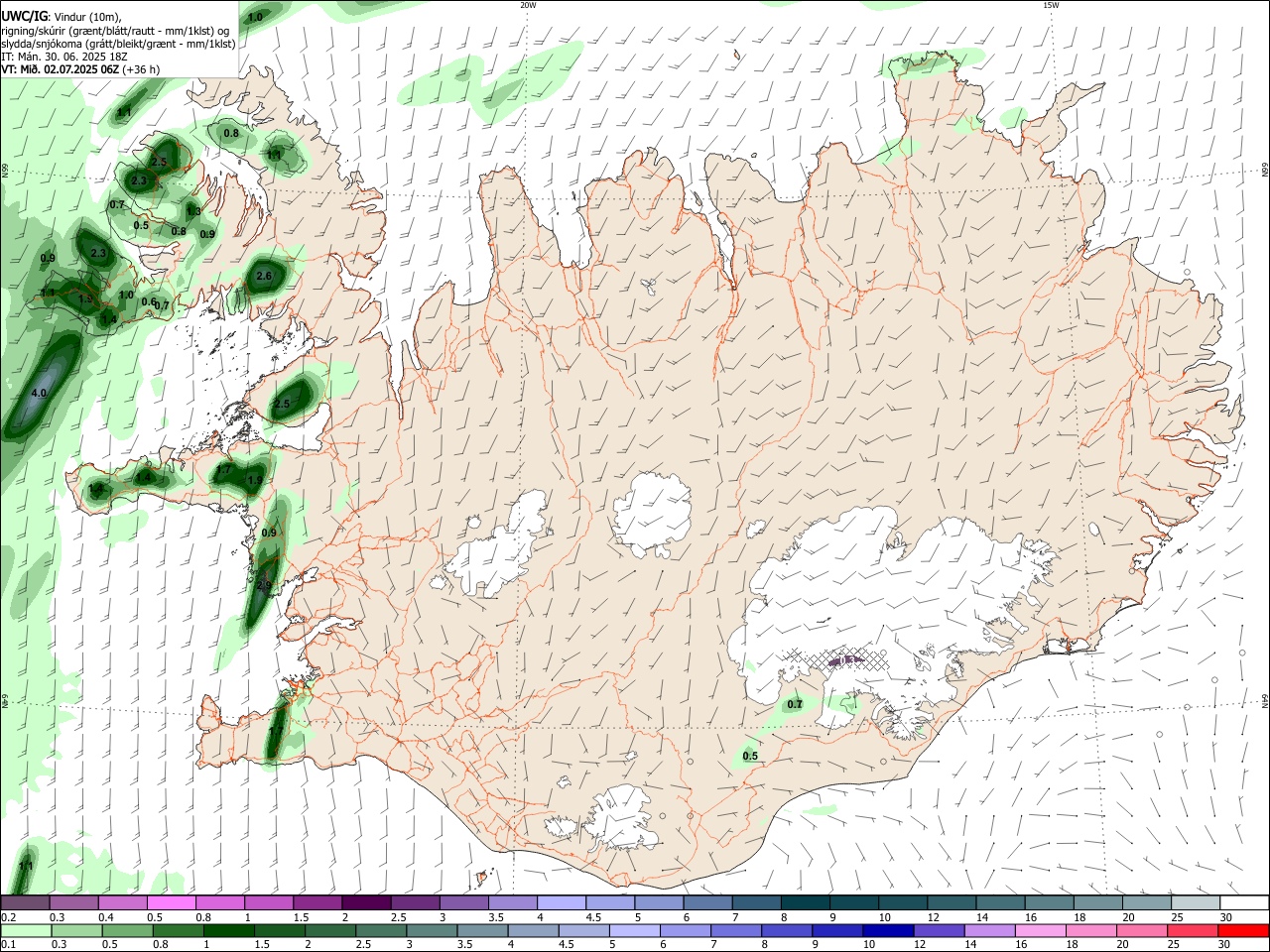Pick the red rain swatch from 25 to 30
Viewport: 1270px width, 952px height.
point(1193,930)
